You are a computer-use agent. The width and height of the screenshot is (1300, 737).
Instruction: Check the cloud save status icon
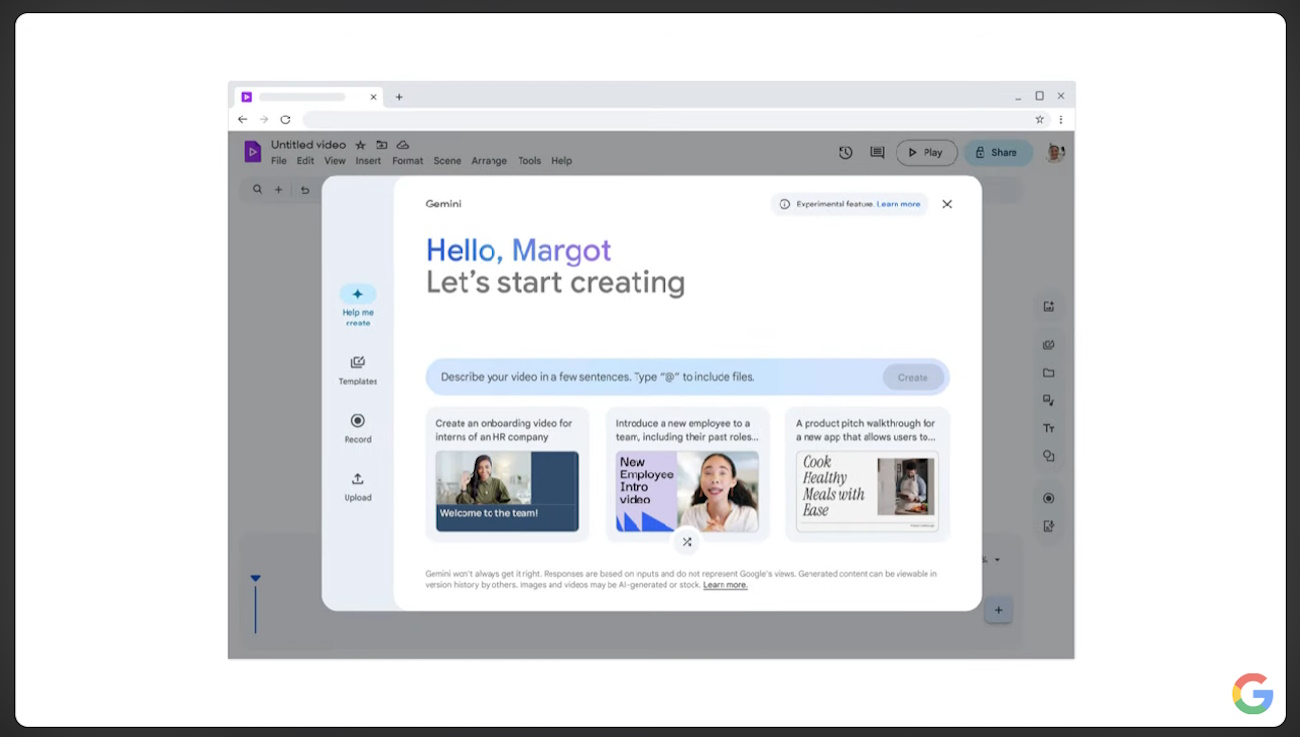(x=403, y=145)
